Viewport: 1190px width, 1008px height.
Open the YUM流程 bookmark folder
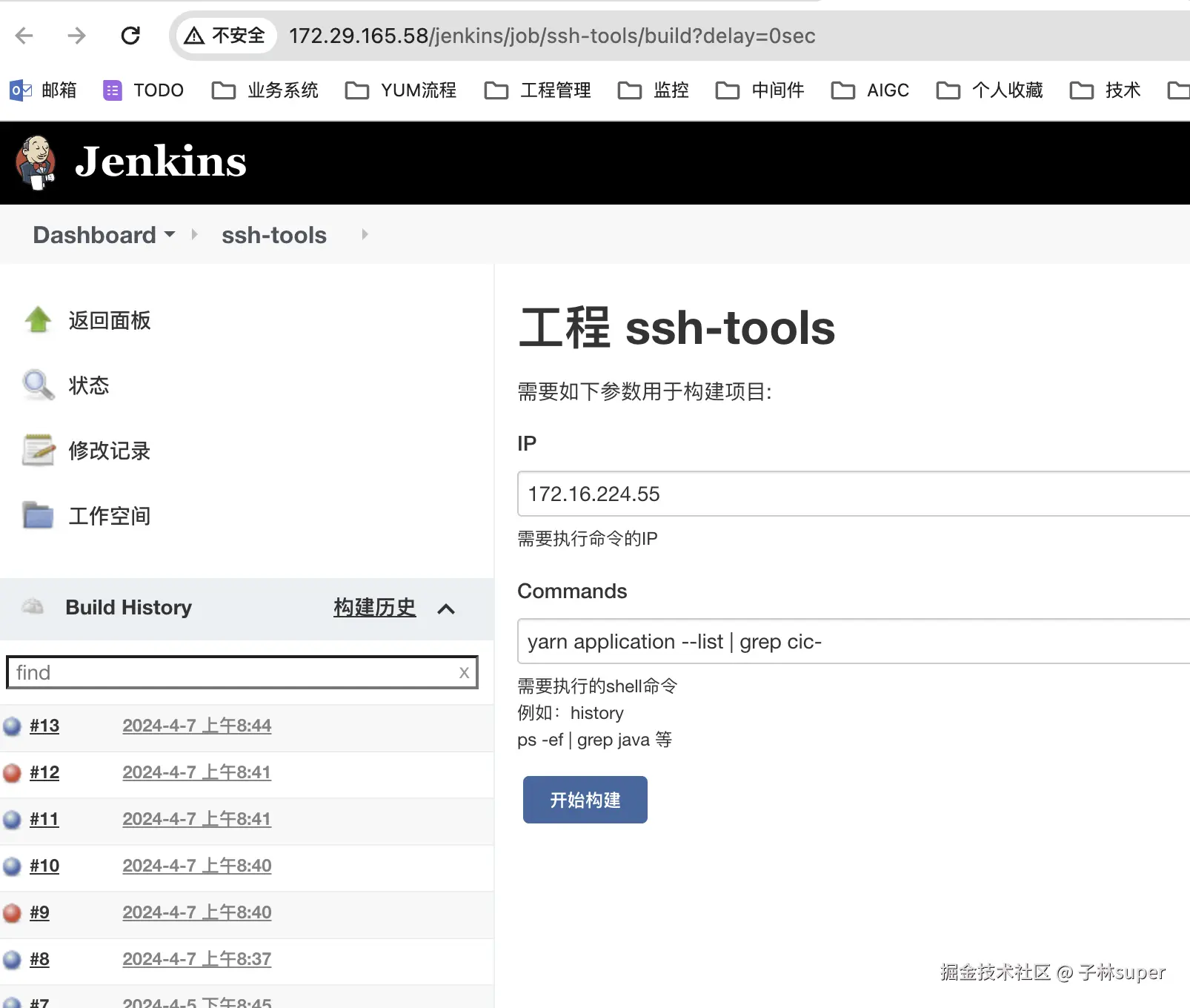tap(401, 90)
